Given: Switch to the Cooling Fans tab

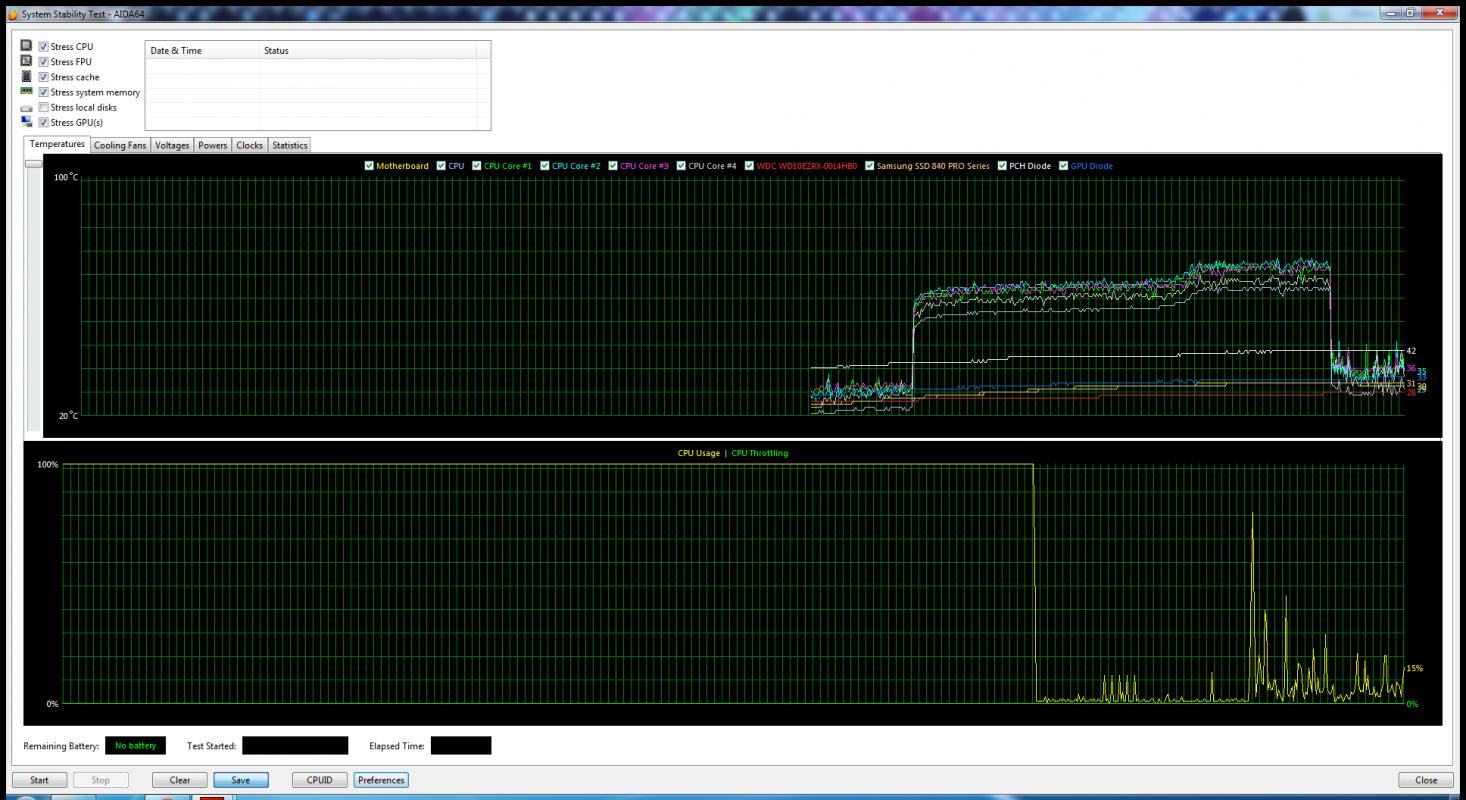Looking at the screenshot, I should (x=120, y=145).
